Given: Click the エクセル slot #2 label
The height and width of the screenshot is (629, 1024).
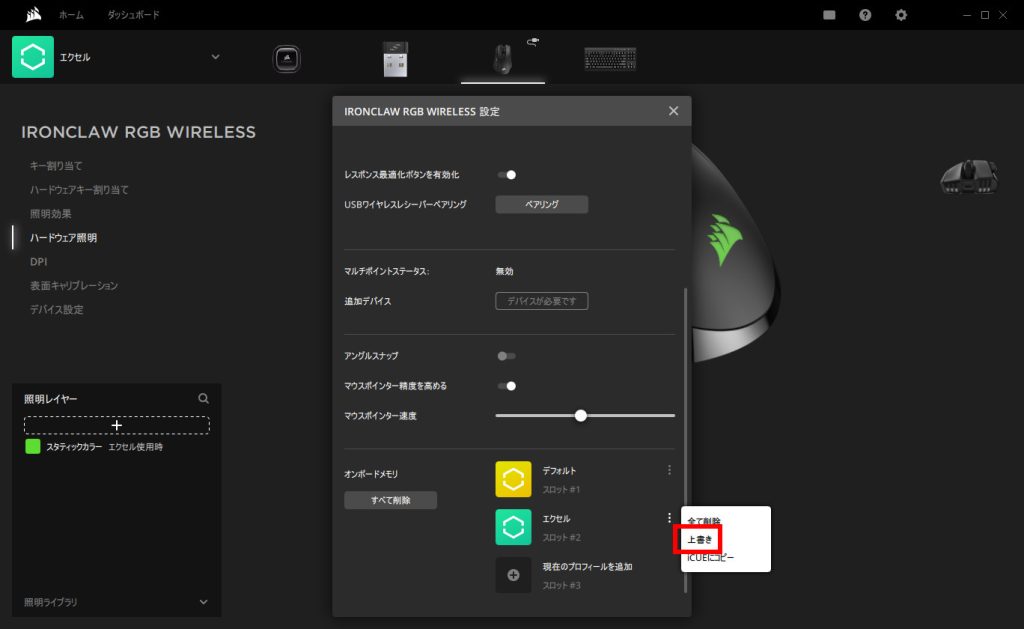Looking at the screenshot, I should 556,519.
